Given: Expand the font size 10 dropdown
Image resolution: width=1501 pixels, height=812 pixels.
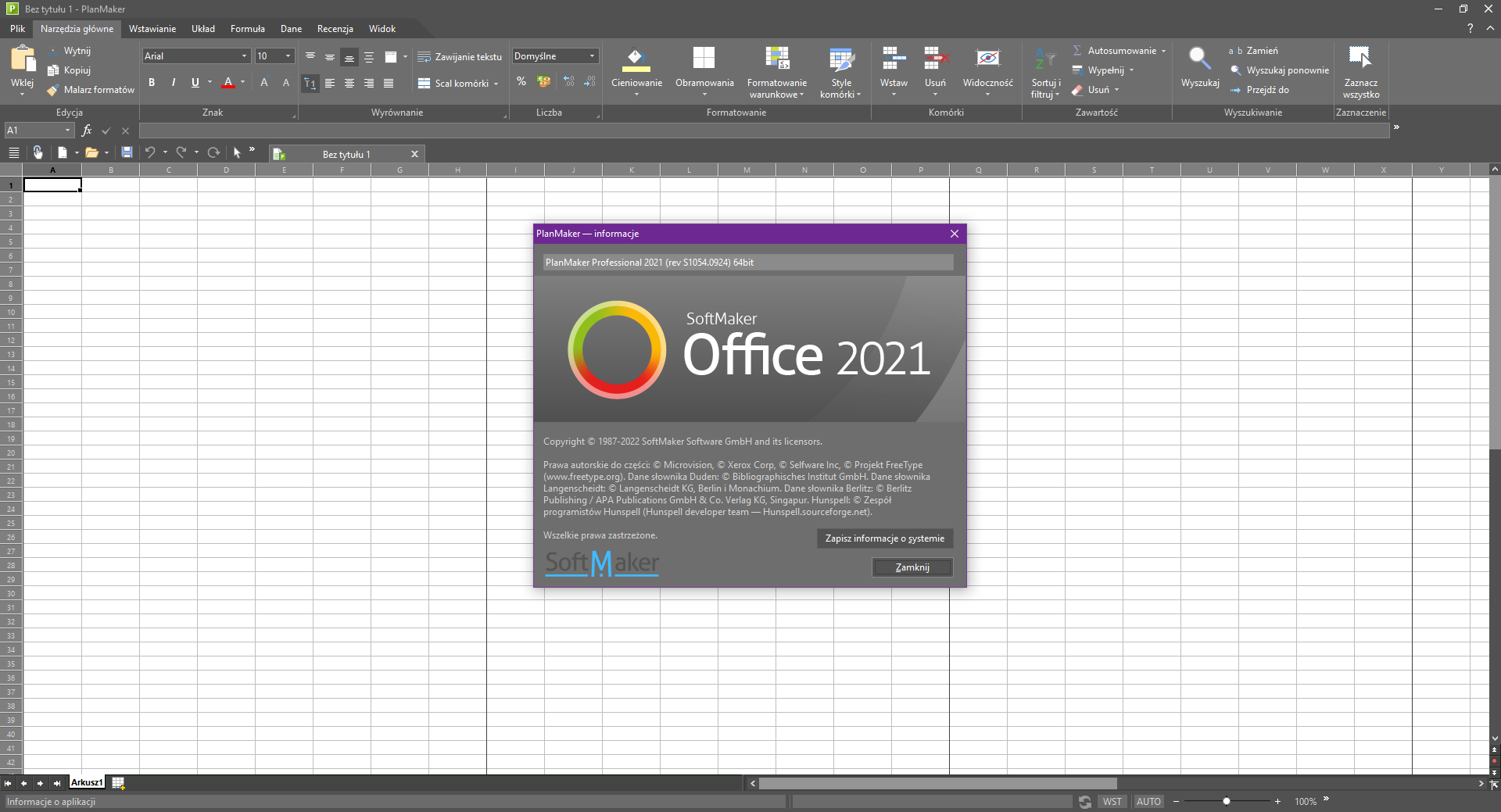Looking at the screenshot, I should 288,56.
